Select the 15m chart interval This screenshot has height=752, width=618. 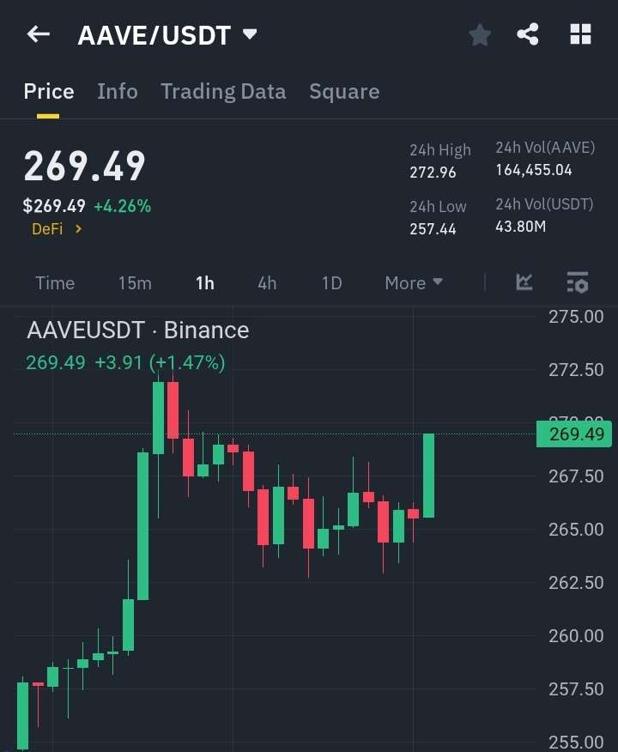tap(135, 283)
